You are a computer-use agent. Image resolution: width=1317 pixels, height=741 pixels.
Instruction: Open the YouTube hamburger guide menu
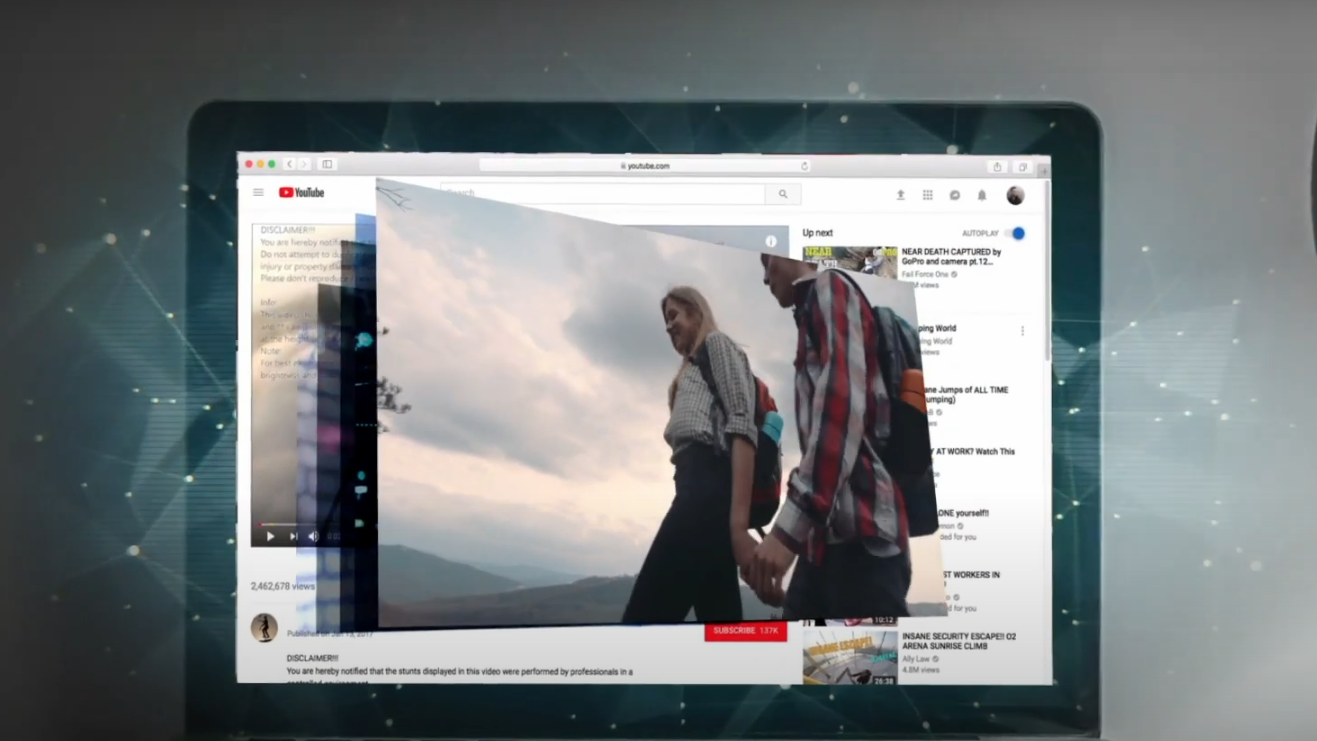pyautogui.click(x=258, y=193)
